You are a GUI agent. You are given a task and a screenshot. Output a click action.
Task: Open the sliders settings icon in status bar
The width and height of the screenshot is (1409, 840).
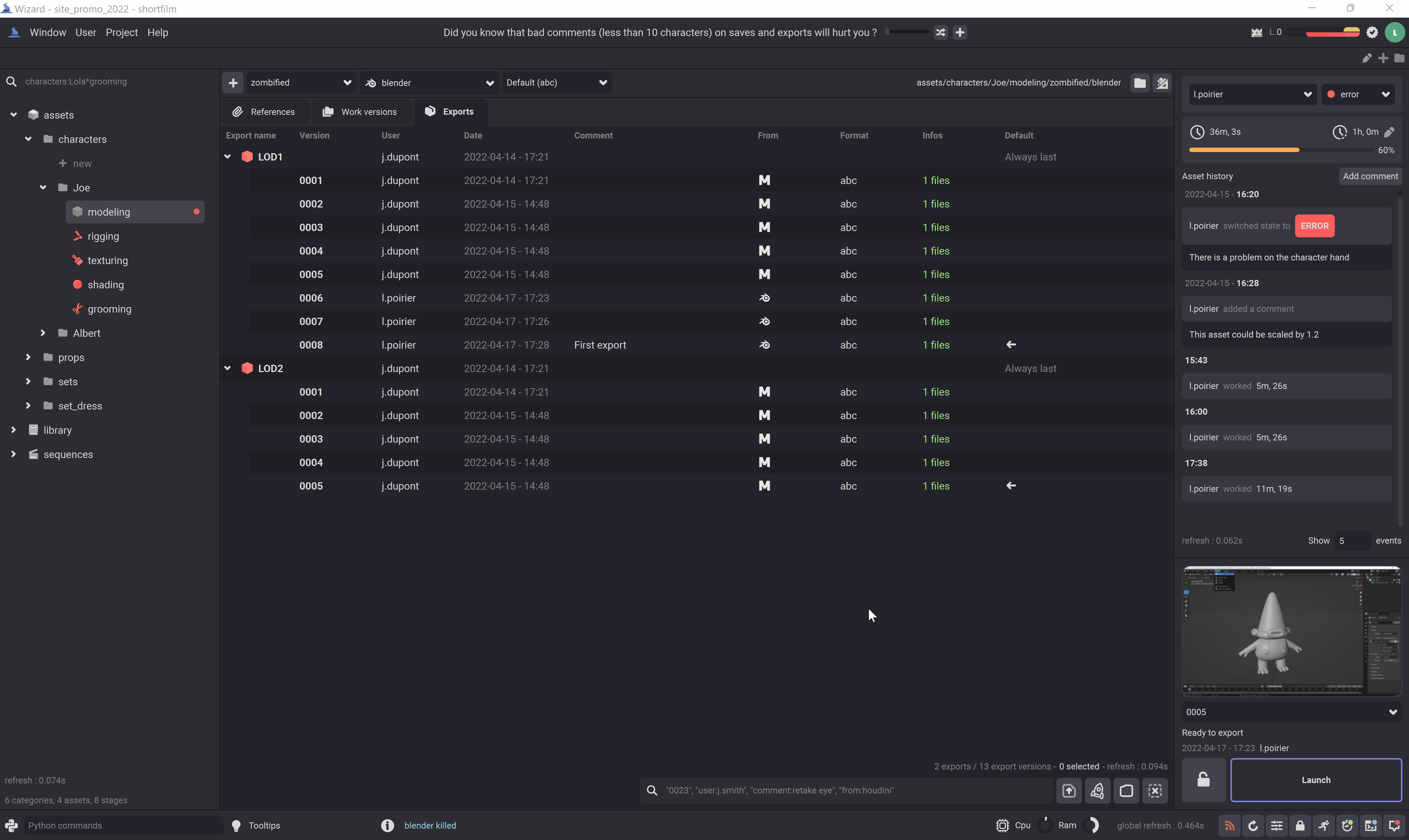click(1276, 826)
